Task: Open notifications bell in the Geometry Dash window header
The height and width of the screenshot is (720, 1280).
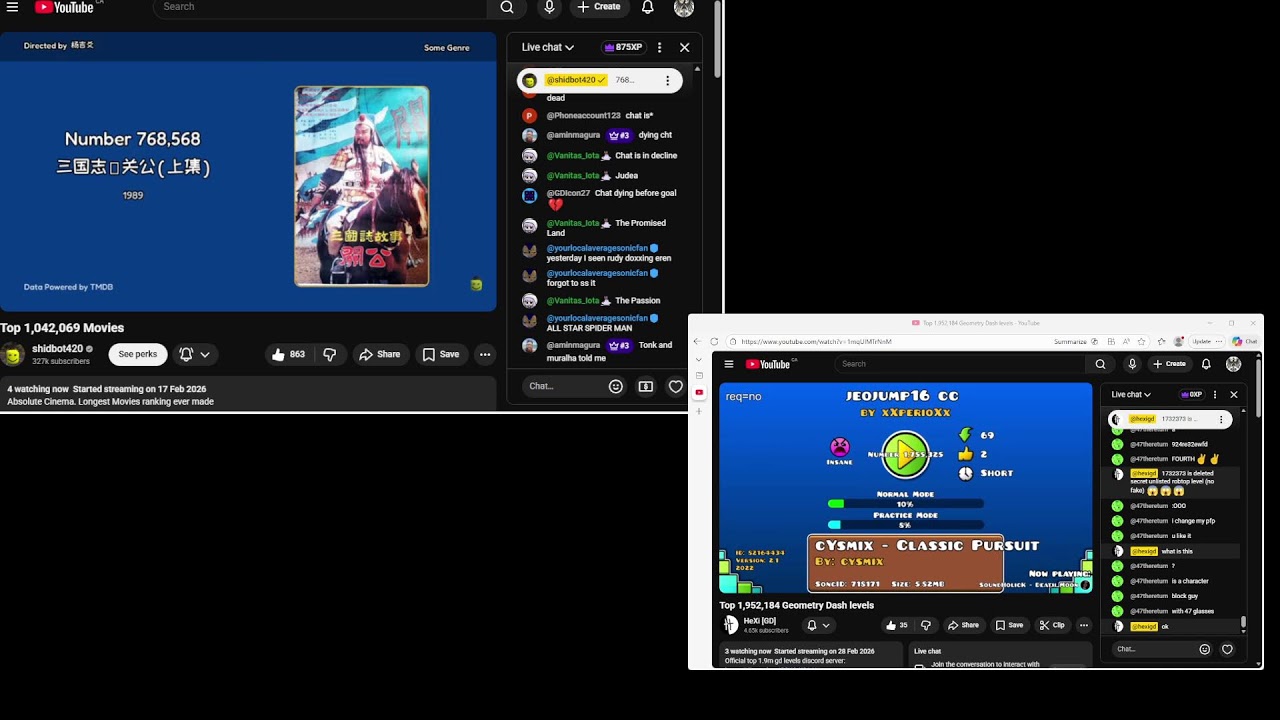Action: point(1206,364)
